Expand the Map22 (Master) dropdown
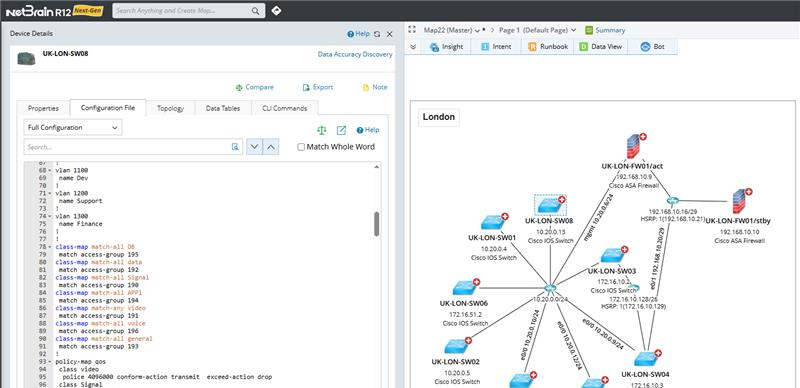The width and height of the screenshot is (800, 388). click(477, 31)
